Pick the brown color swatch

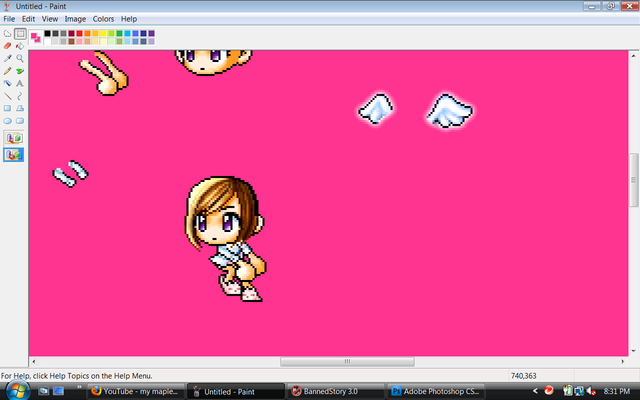(x=71, y=41)
